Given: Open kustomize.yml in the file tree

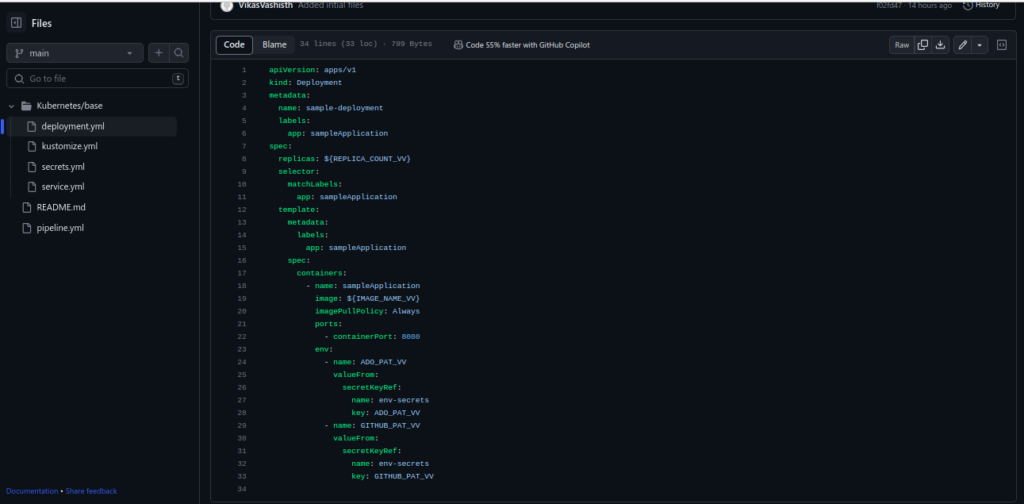Looking at the screenshot, I should (69, 146).
